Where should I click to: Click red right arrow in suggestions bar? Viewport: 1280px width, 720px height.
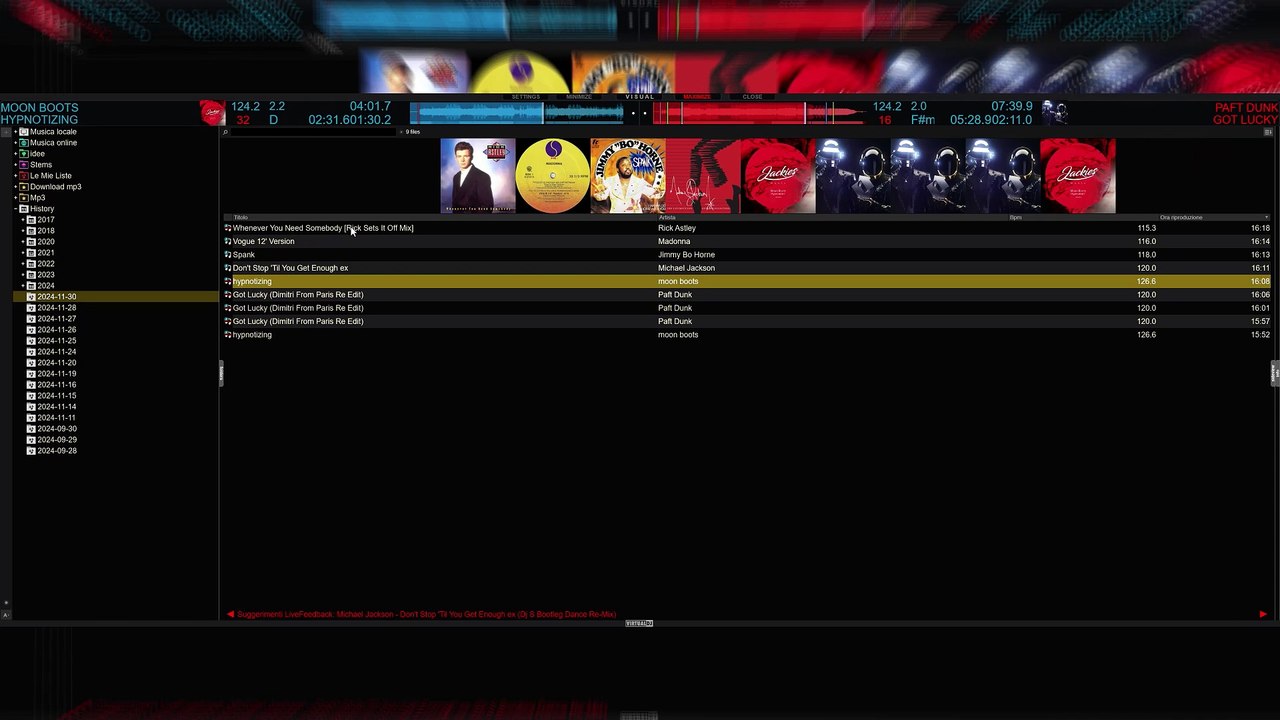click(1263, 614)
